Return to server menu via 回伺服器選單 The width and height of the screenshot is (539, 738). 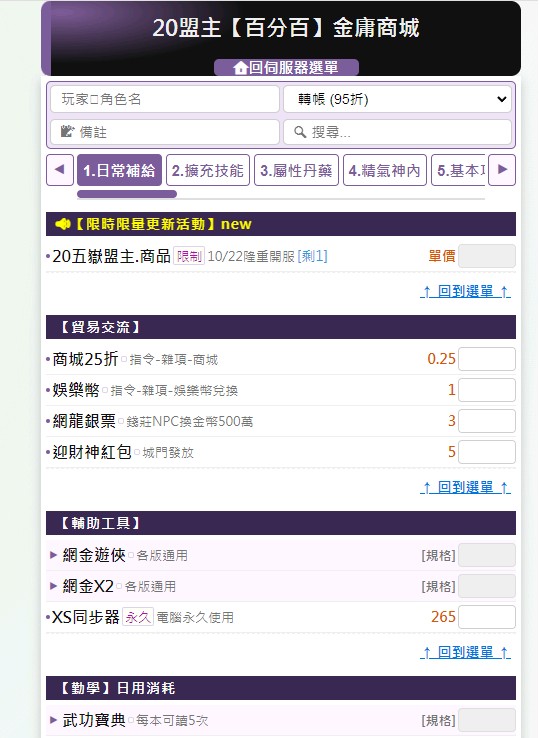point(286,68)
